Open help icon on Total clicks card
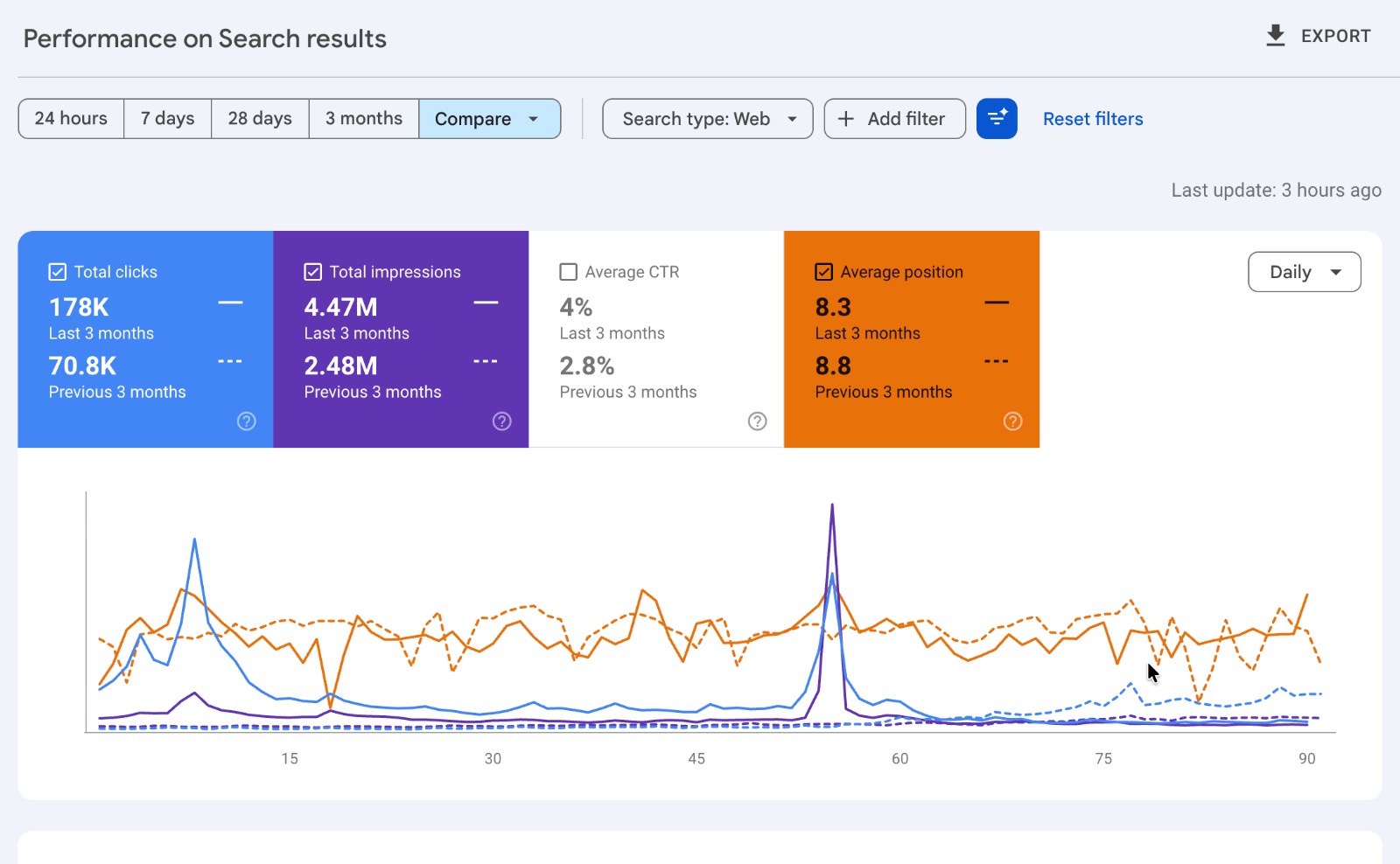The image size is (1400, 864). coord(247,422)
